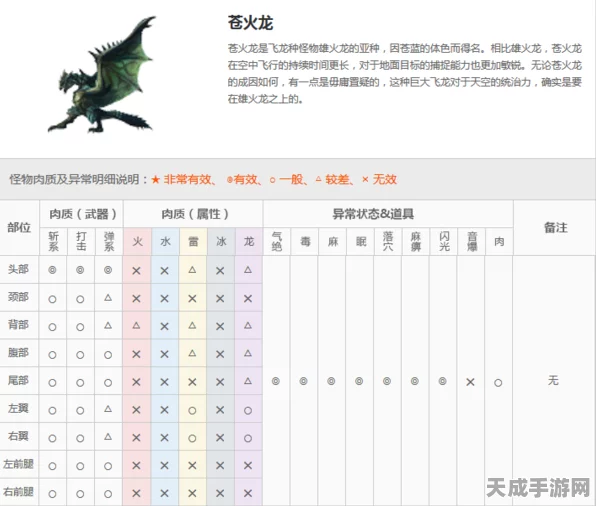Select the 苍火龙 title heading

(250, 22)
